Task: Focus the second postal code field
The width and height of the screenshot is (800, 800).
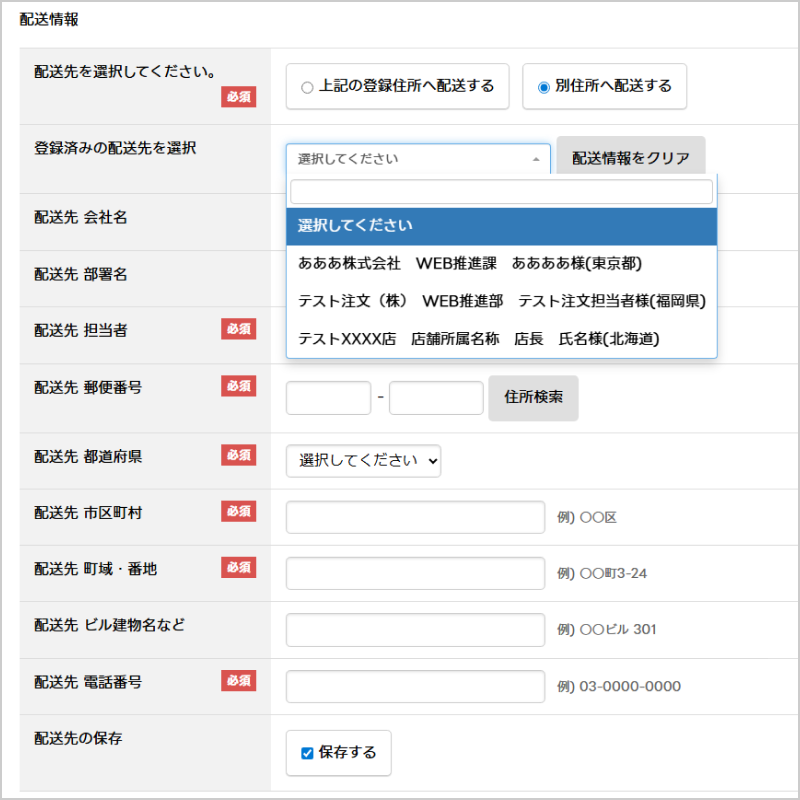Action: [436, 397]
